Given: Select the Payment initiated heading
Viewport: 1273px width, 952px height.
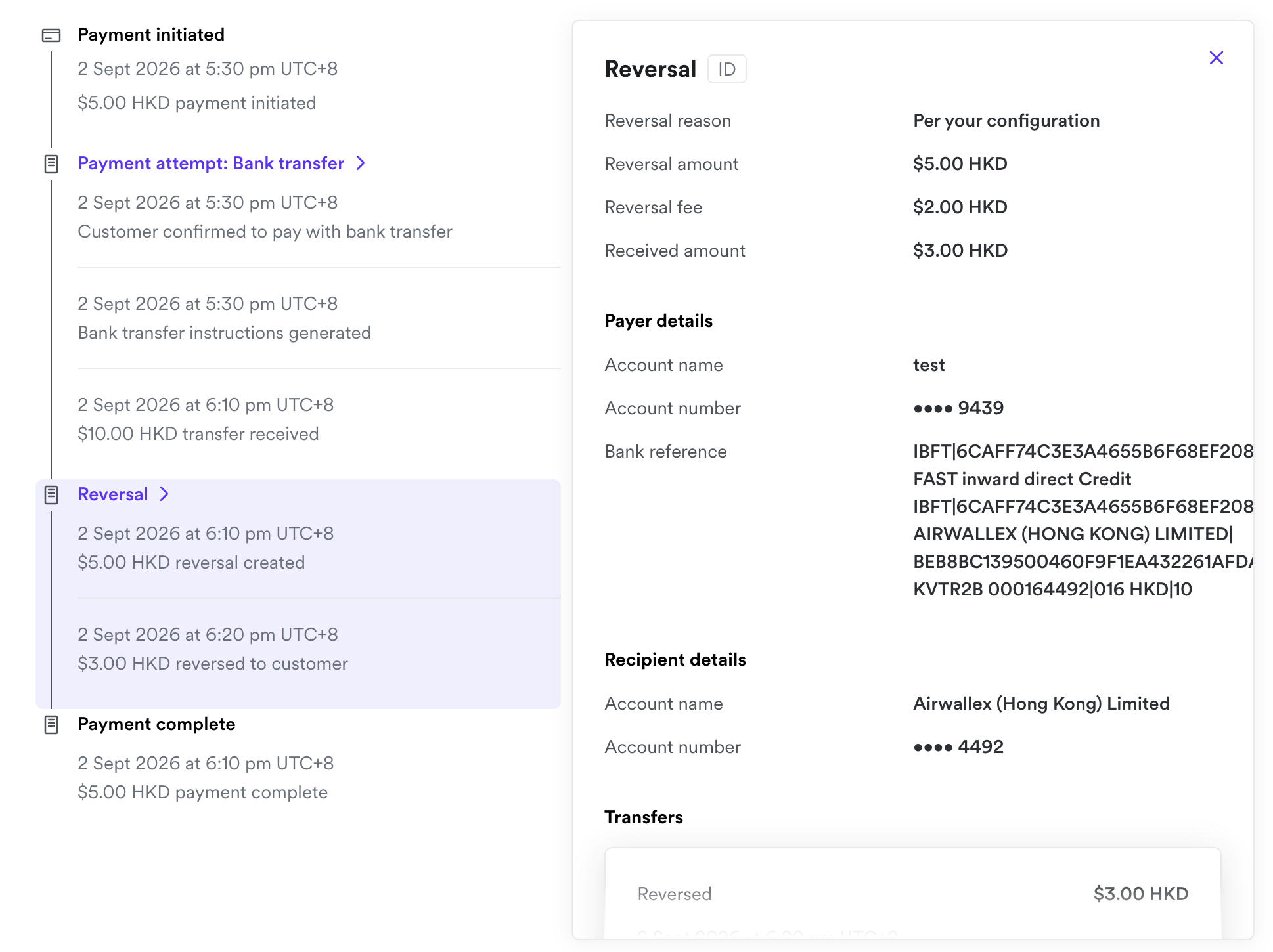Looking at the screenshot, I should click(151, 35).
